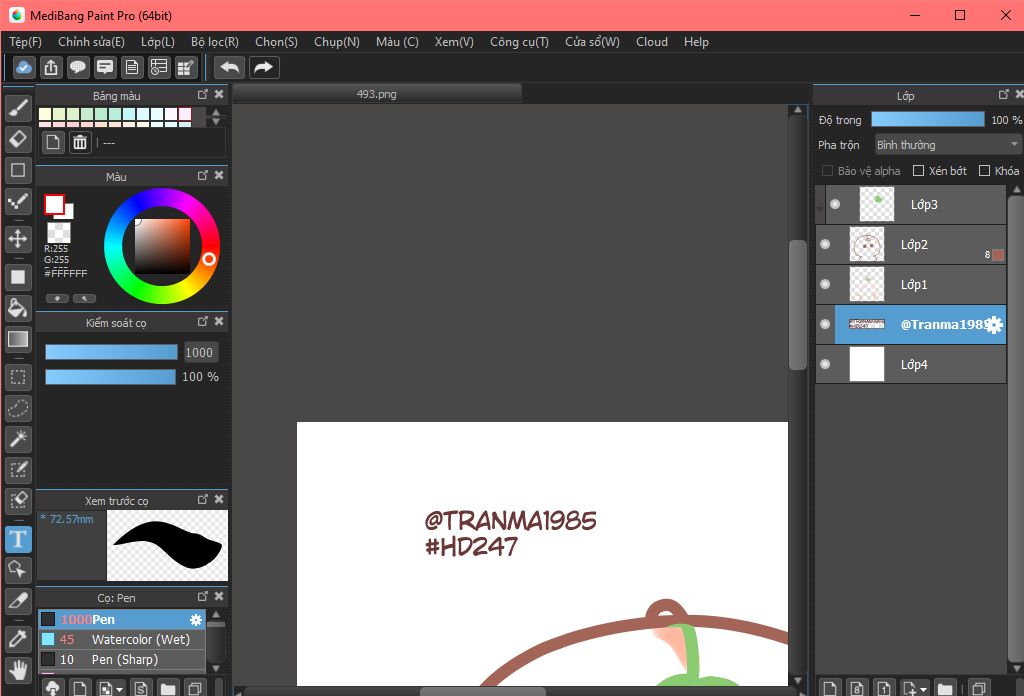Adjust the Độ trong opacity slider

[928, 119]
